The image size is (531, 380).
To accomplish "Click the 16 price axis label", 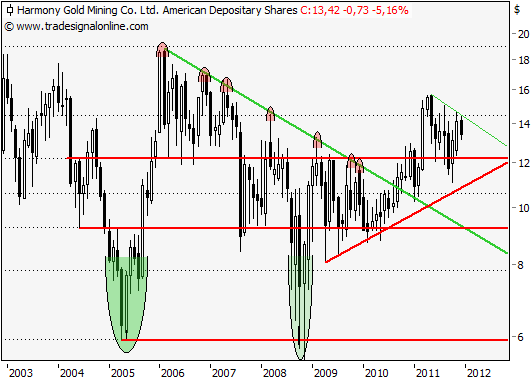I will 524,90.
